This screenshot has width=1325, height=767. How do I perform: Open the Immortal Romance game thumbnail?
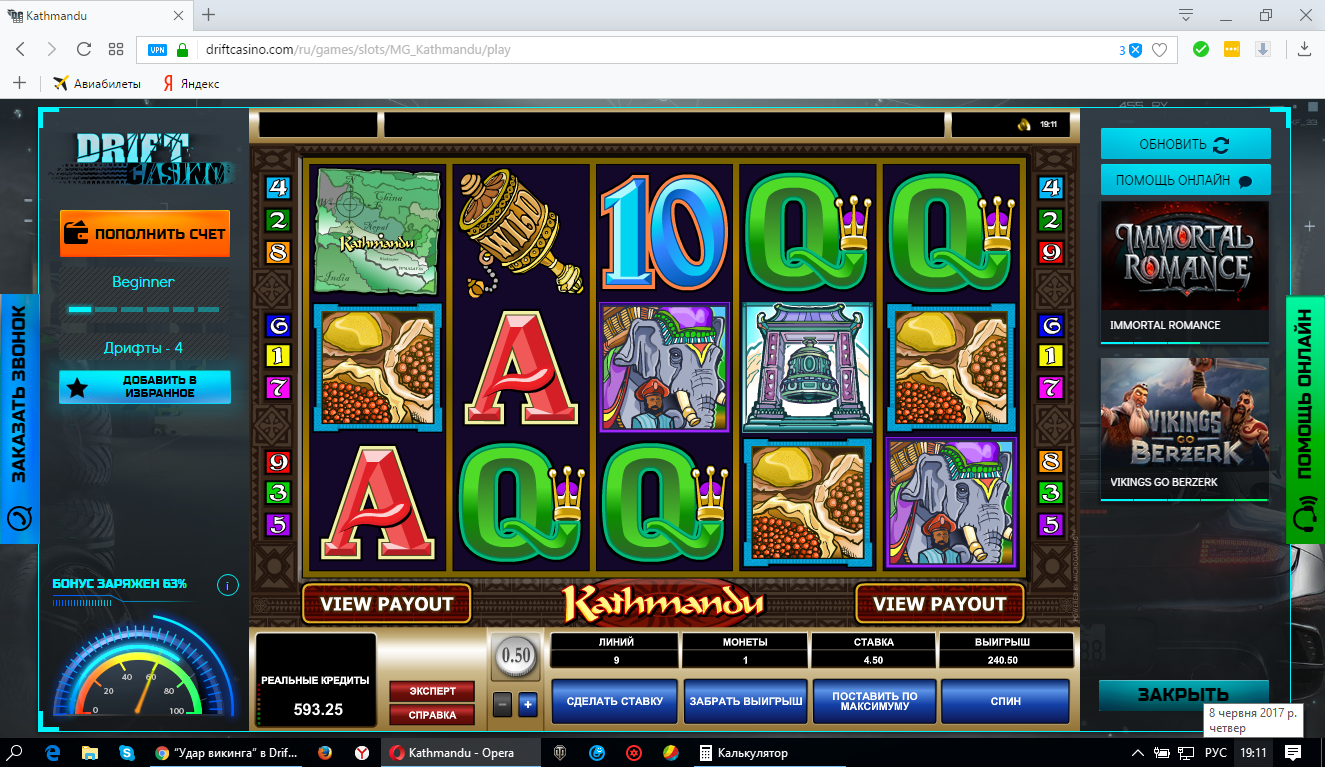point(1185,270)
